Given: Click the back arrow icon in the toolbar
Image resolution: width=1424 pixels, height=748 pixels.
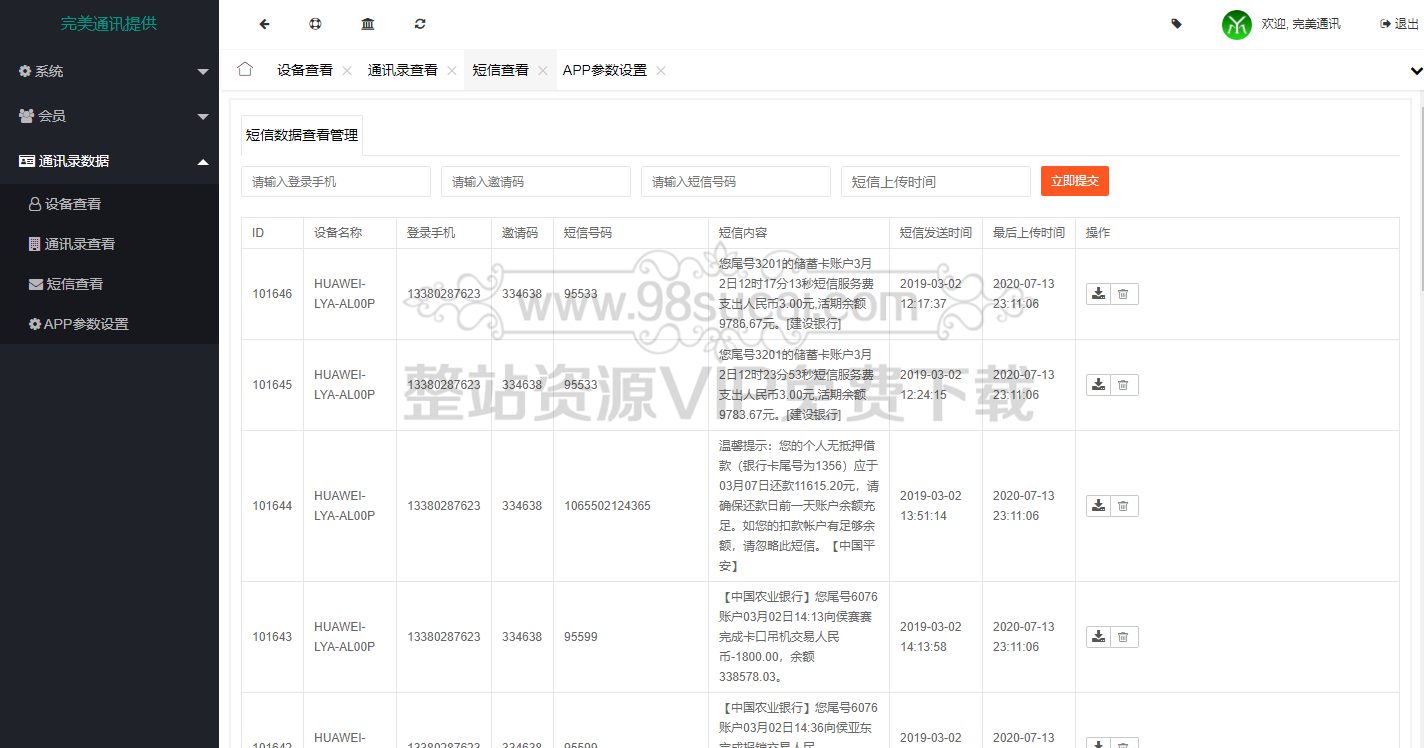Looking at the screenshot, I should click(x=263, y=23).
